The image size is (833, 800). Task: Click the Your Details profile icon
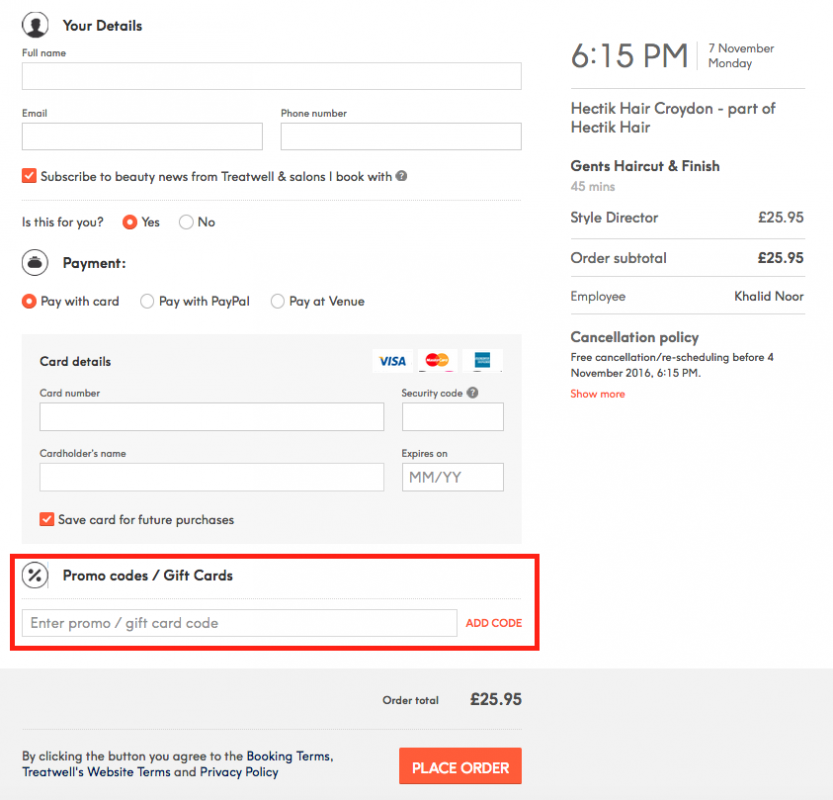[x=35, y=24]
